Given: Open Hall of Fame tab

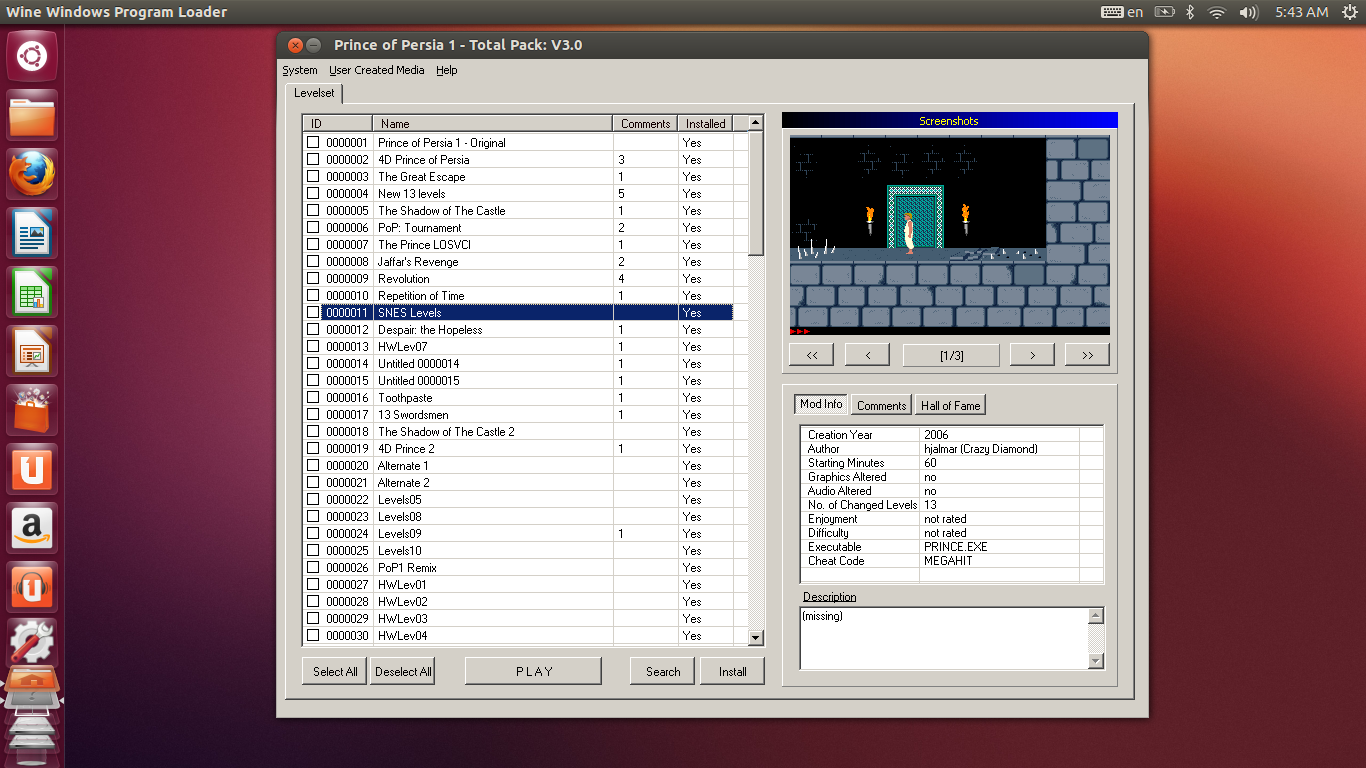Looking at the screenshot, I should pos(950,405).
